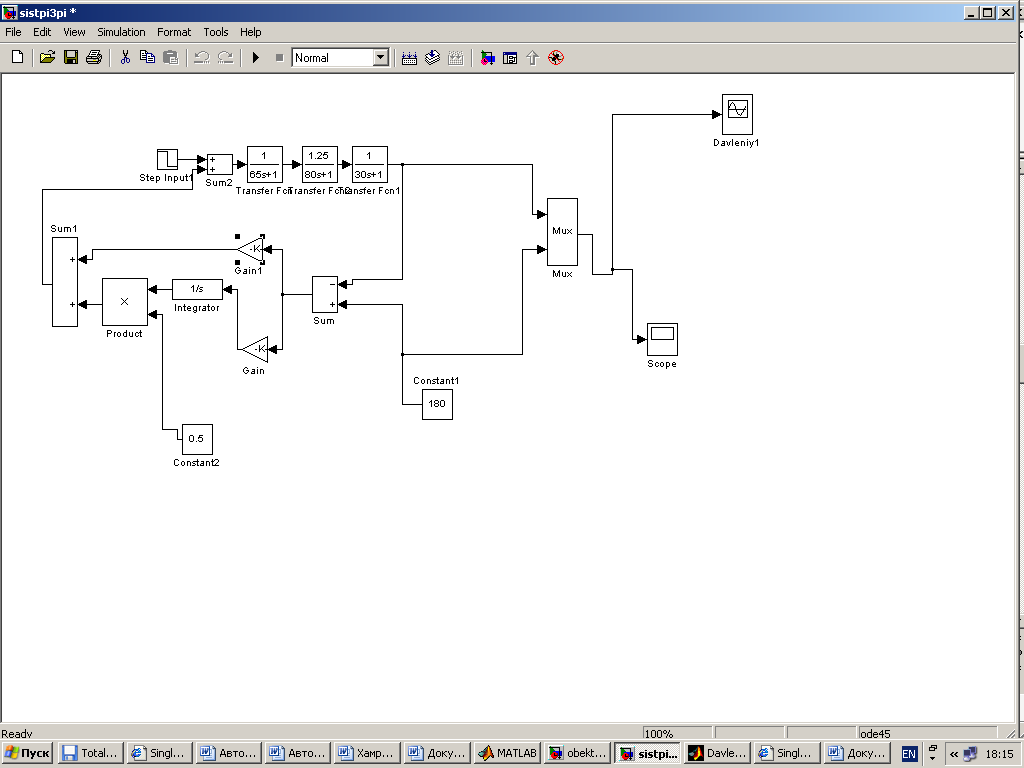The width and height of the screenshot is (1024, 768).
Task: Open the Help menu
Action: click(x=250, y=32)
